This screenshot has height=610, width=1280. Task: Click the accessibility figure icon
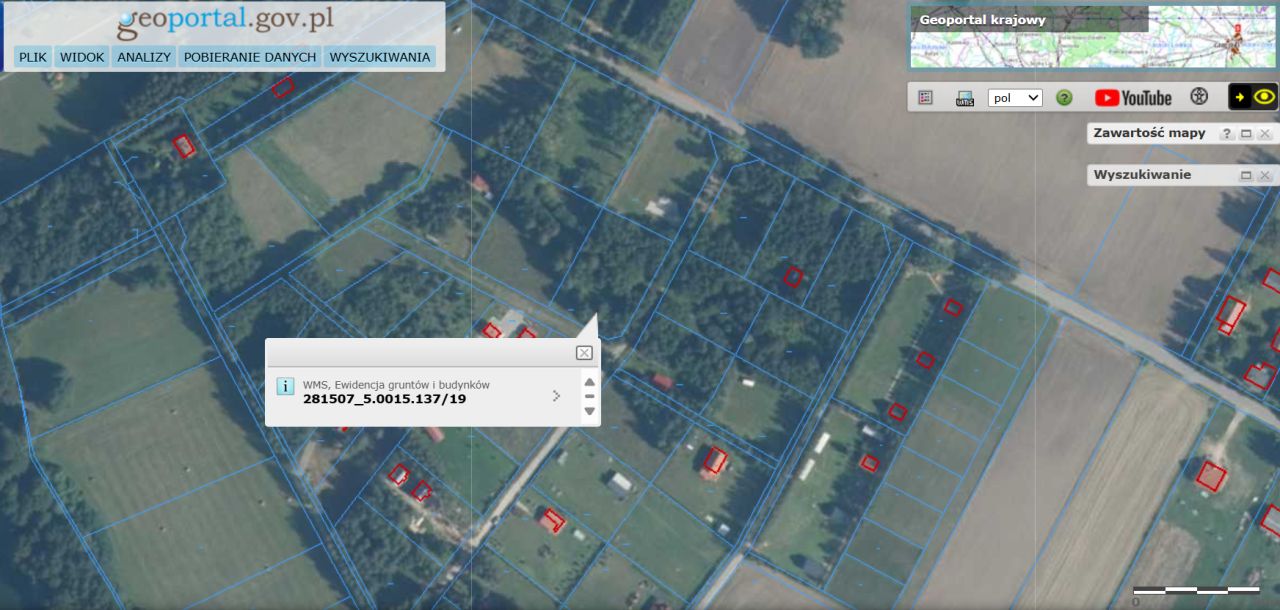pyautogui.click(x=1199, y=97)
